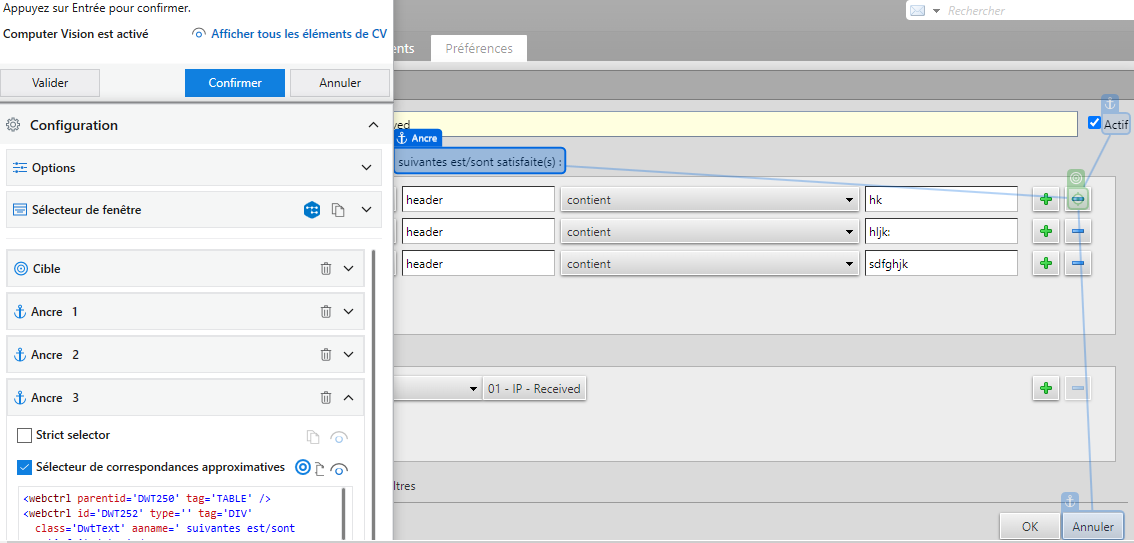Copy the Strict selector to clipboard

312,437
